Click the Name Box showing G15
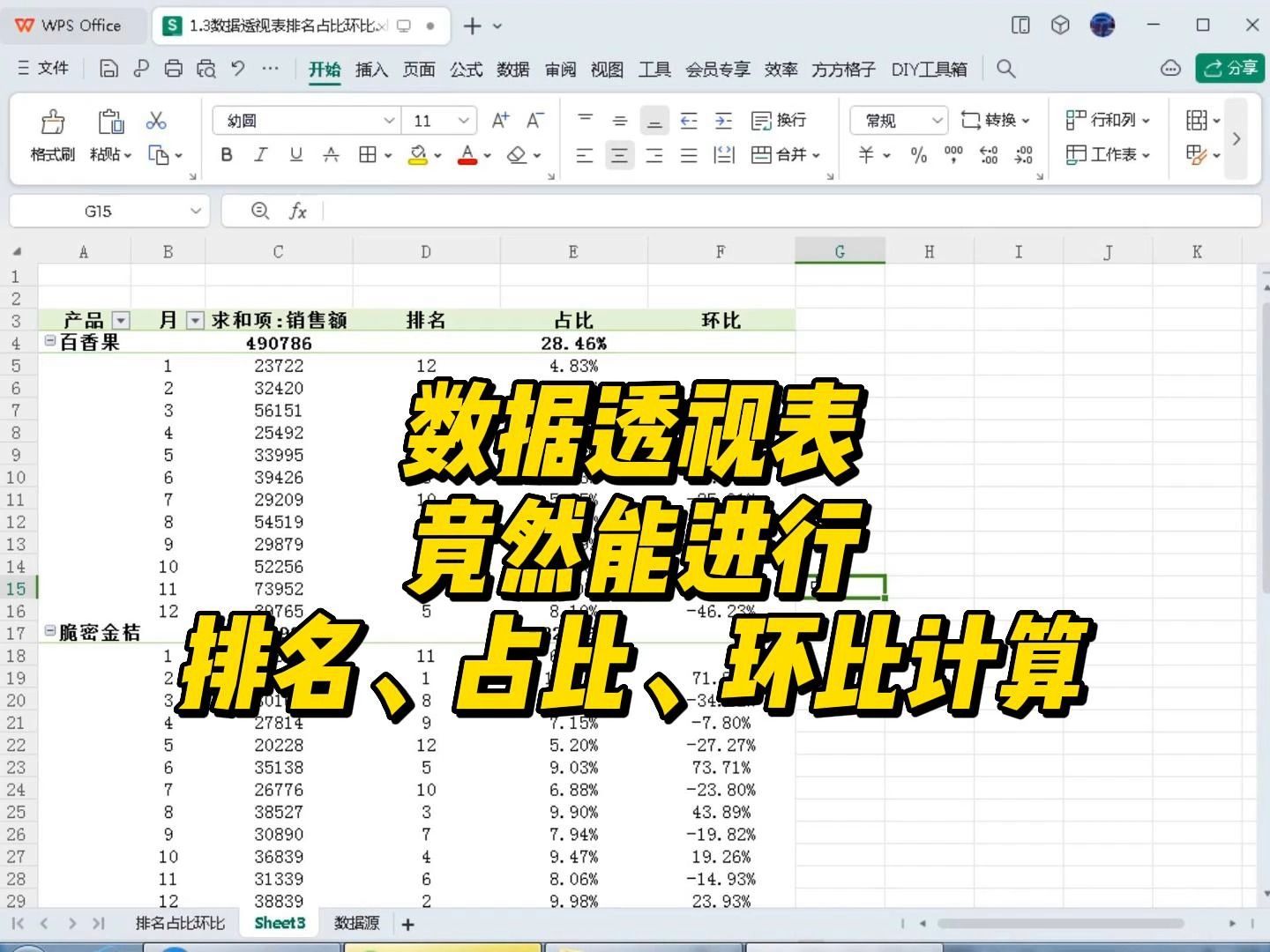The image size is (1270, 952). pos(100,211)
